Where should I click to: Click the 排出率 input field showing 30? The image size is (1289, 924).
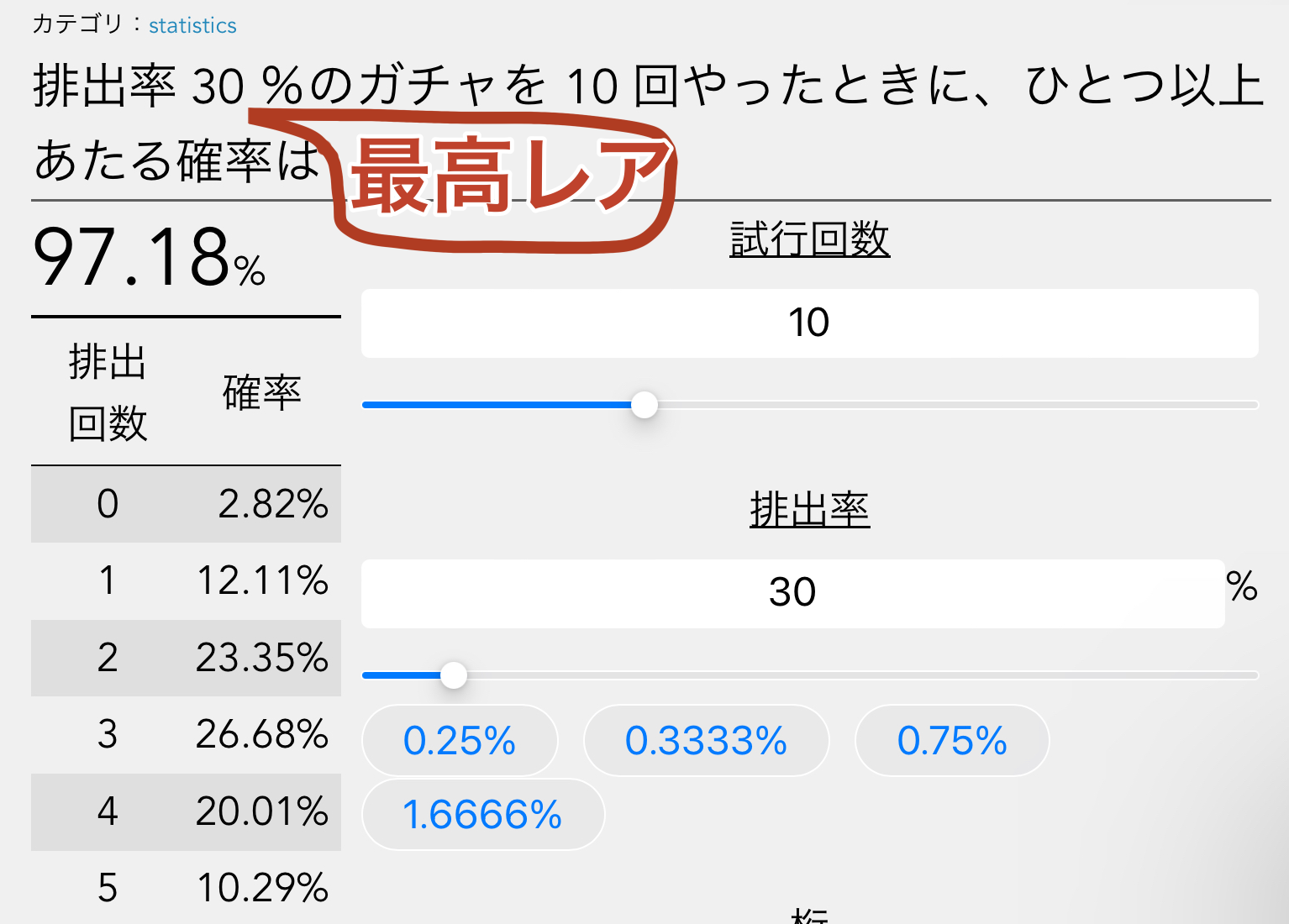click(x=792, y=593)
